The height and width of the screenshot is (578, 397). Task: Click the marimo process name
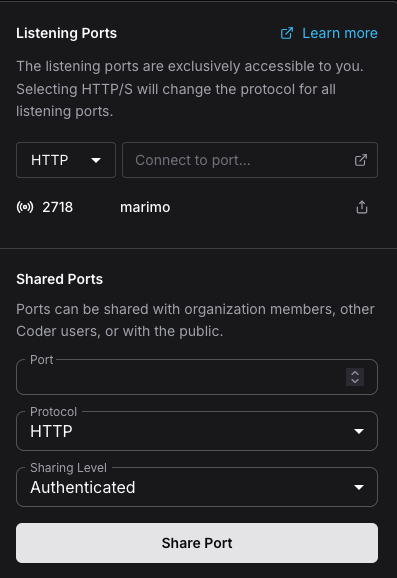click(x=145, y=207)
